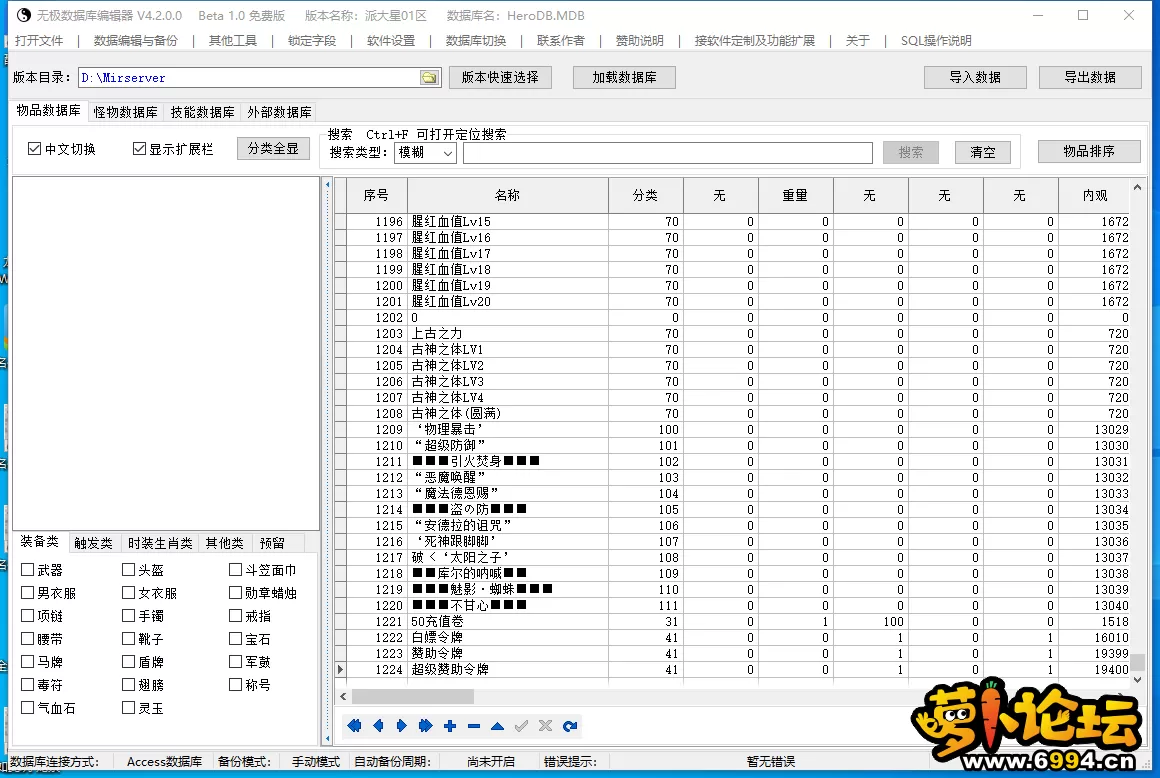This screenshot has width=1160, height=778.
Task: Toggle the 显示扩展栏 checkbox
Action: [139, 149]
